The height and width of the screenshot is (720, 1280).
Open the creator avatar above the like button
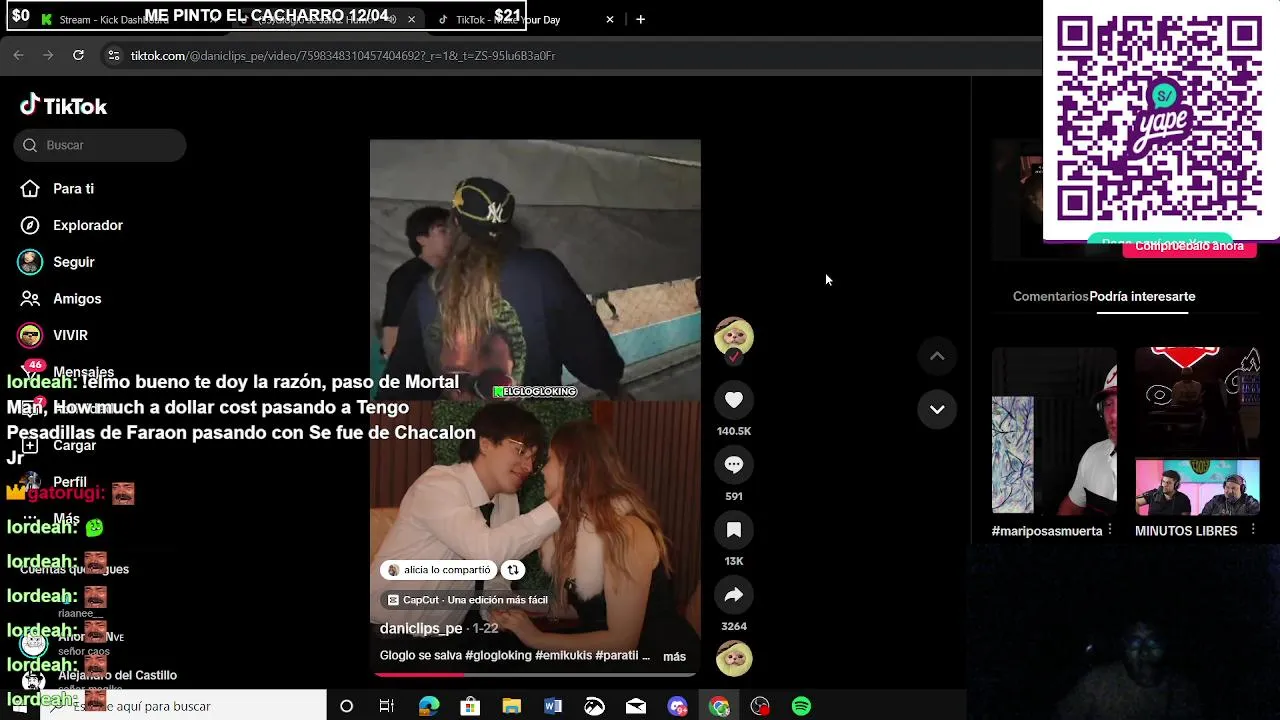(x=733, y=337)
